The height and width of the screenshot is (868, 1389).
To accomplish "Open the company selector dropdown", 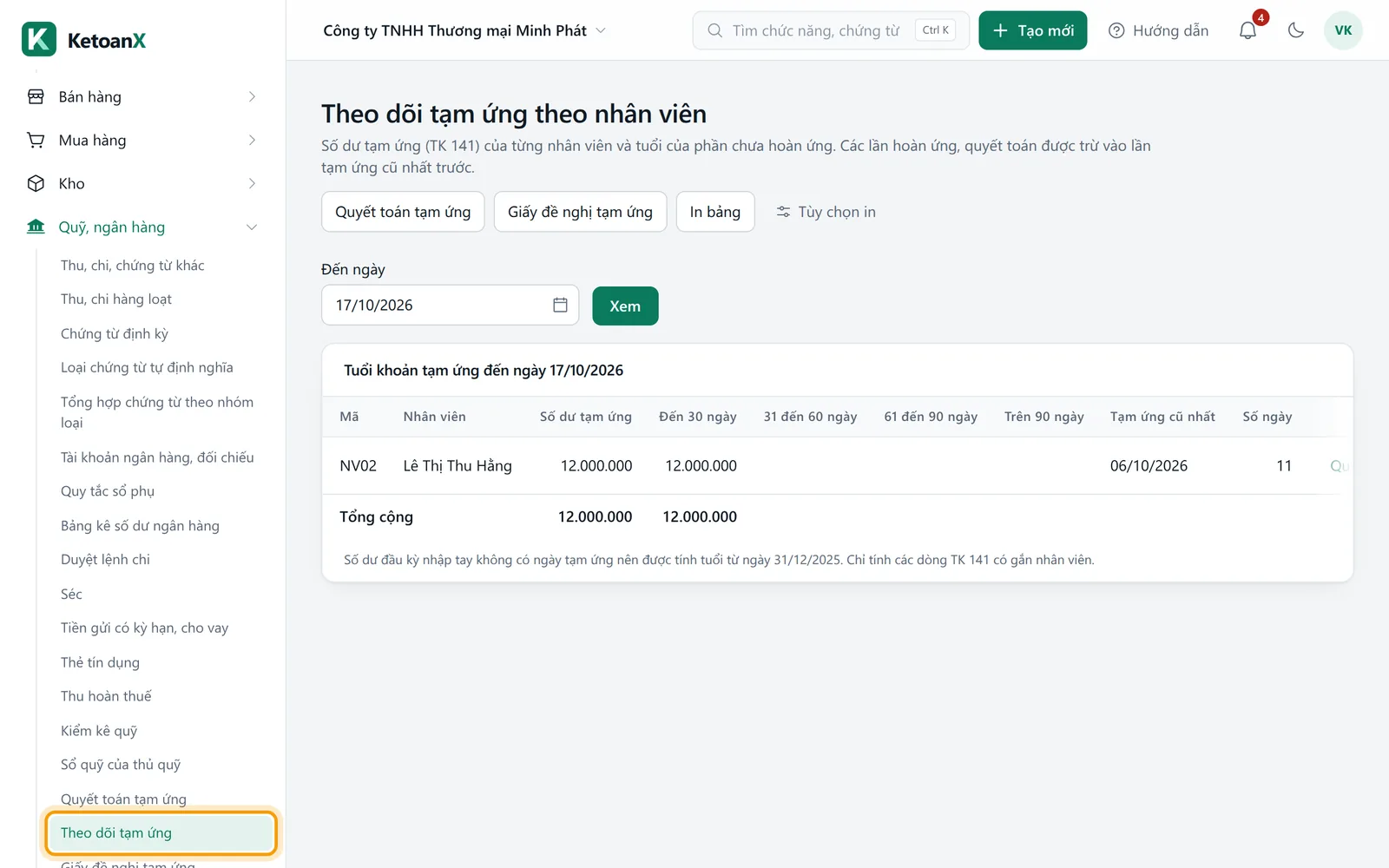I will [x=464, y=30].
